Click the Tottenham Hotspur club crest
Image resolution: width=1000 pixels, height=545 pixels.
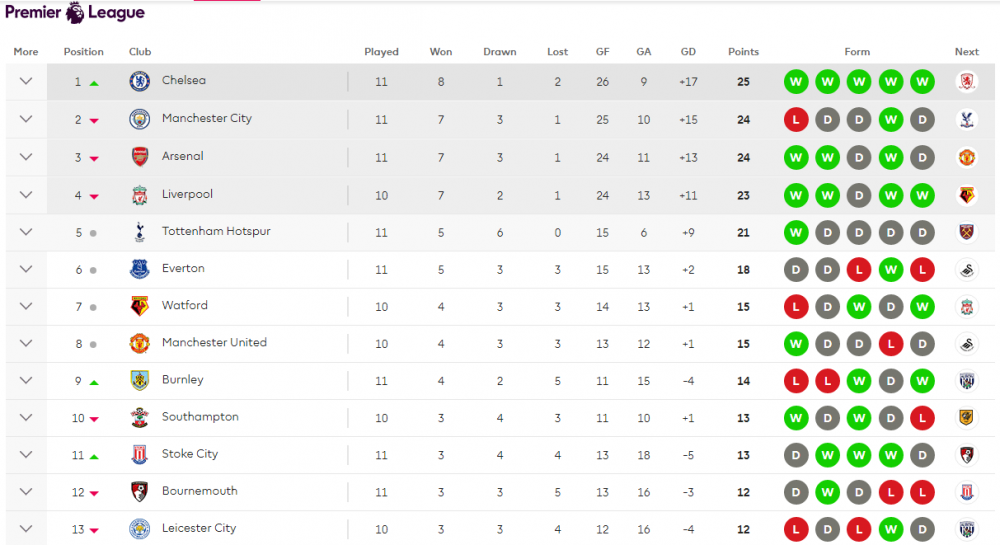point(140,232)
